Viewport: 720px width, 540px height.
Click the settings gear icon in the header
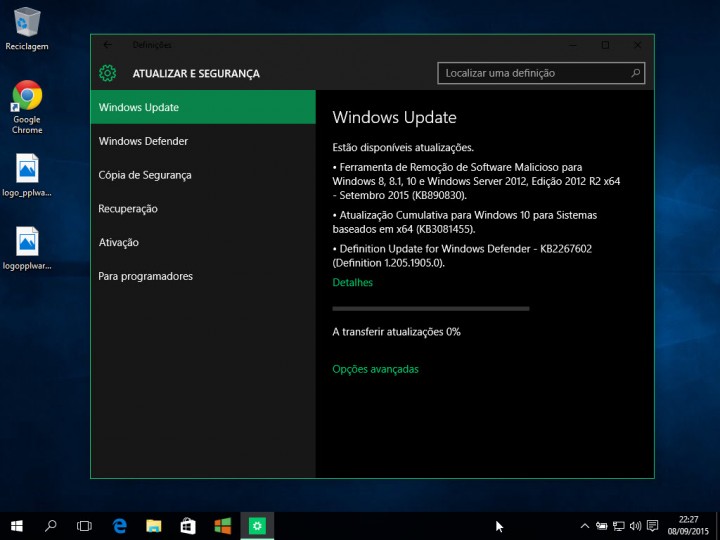[x=107, y=73]
